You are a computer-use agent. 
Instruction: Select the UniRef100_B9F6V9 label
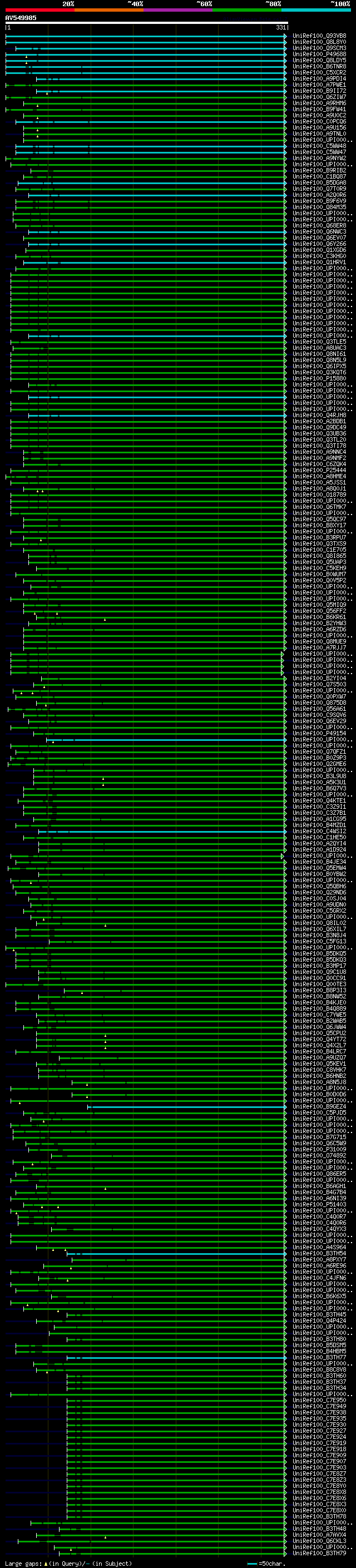[319, 201]
